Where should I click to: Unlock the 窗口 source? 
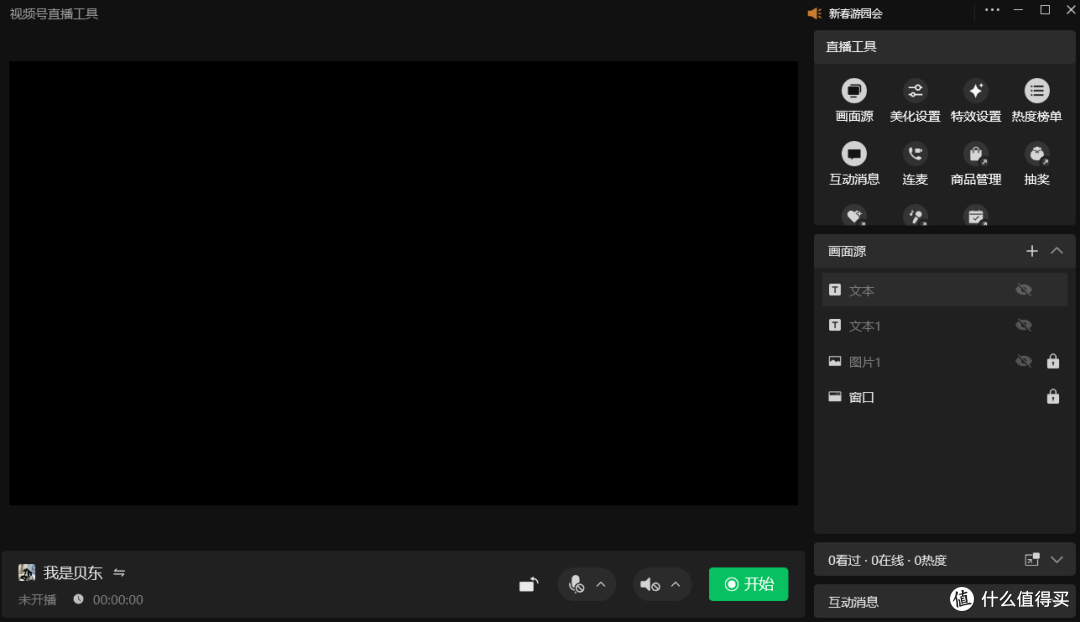1052,396
